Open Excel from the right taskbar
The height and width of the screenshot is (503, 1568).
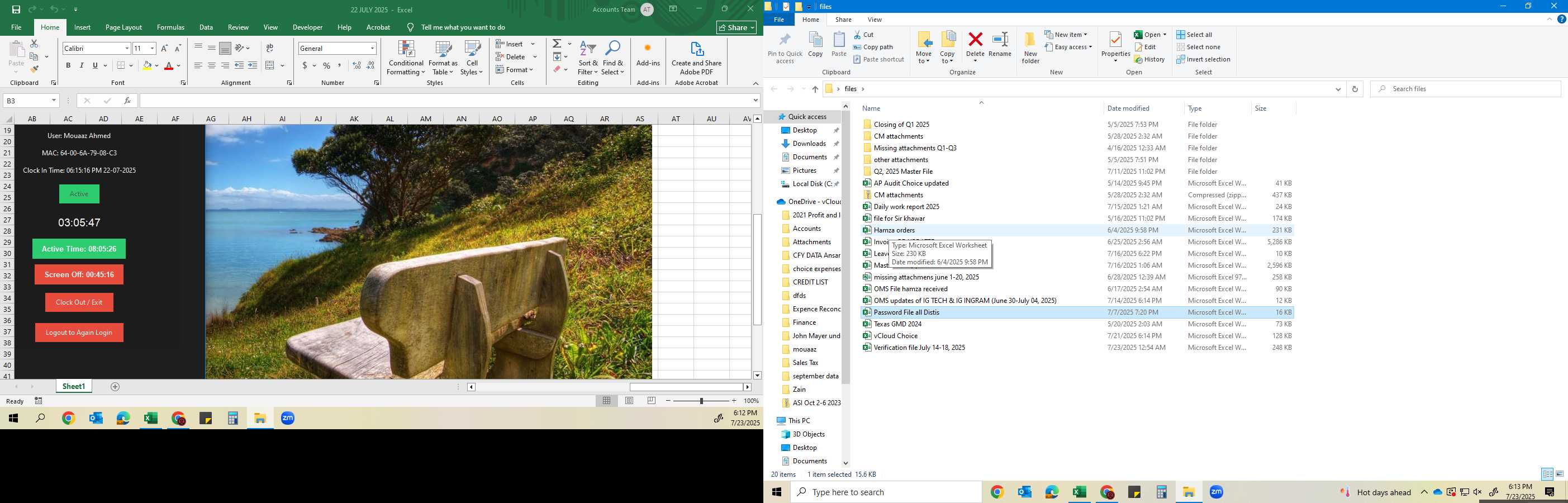(x=1080, y=492)
